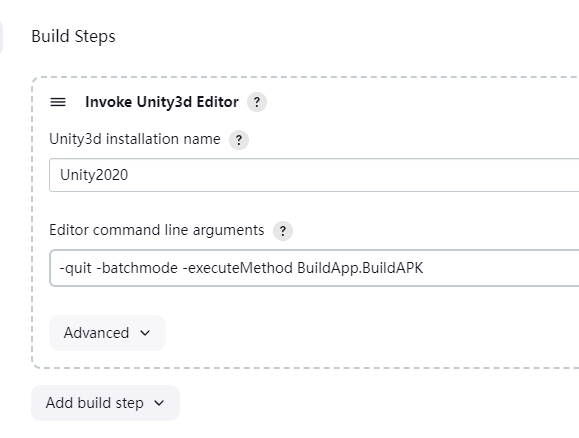The width and height of the screenshot is (579, 438).
Task: Click the chevron on Add build step
Action: click(159, 403)
